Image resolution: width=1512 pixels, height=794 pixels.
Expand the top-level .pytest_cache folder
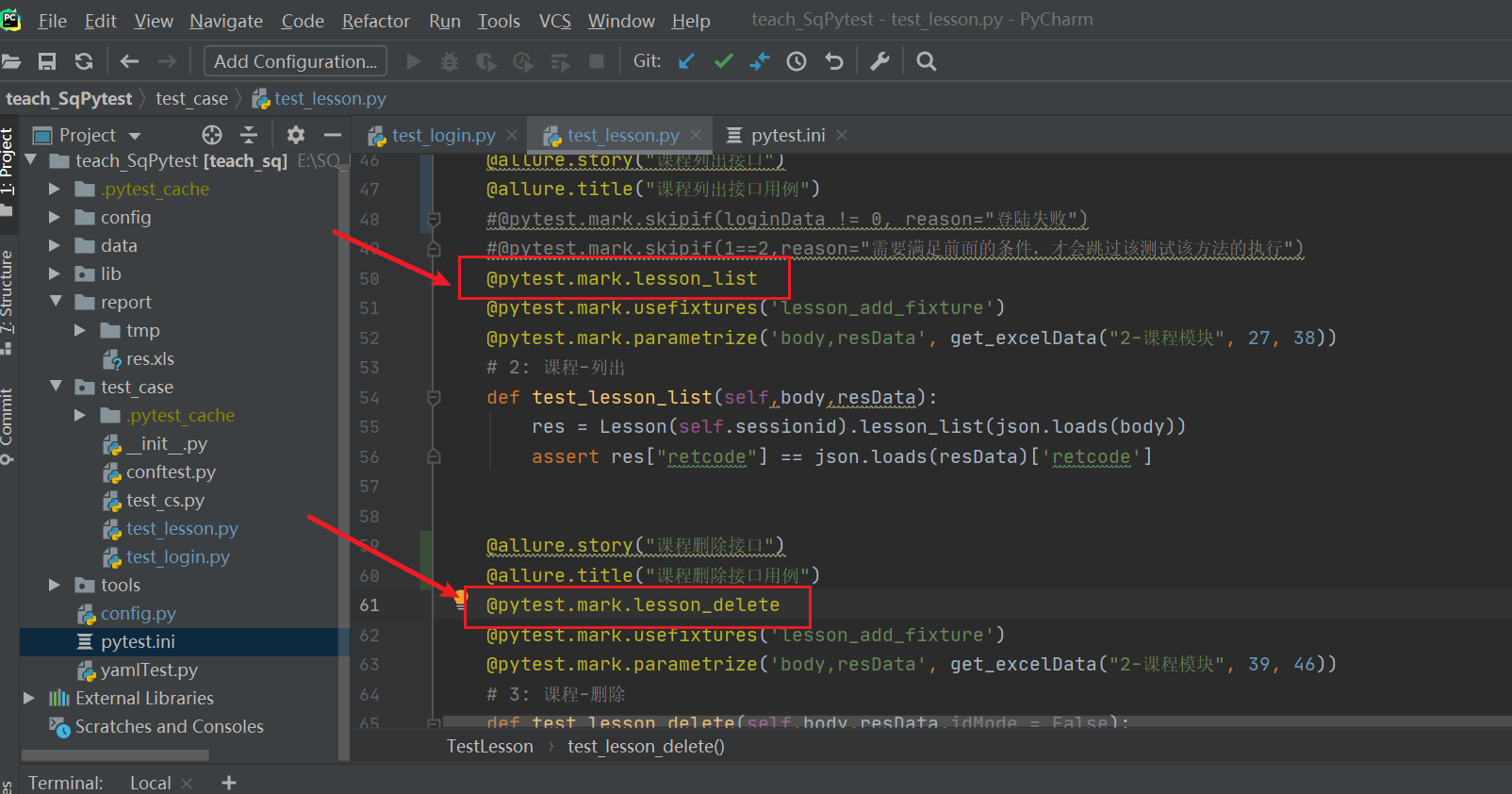55,189
